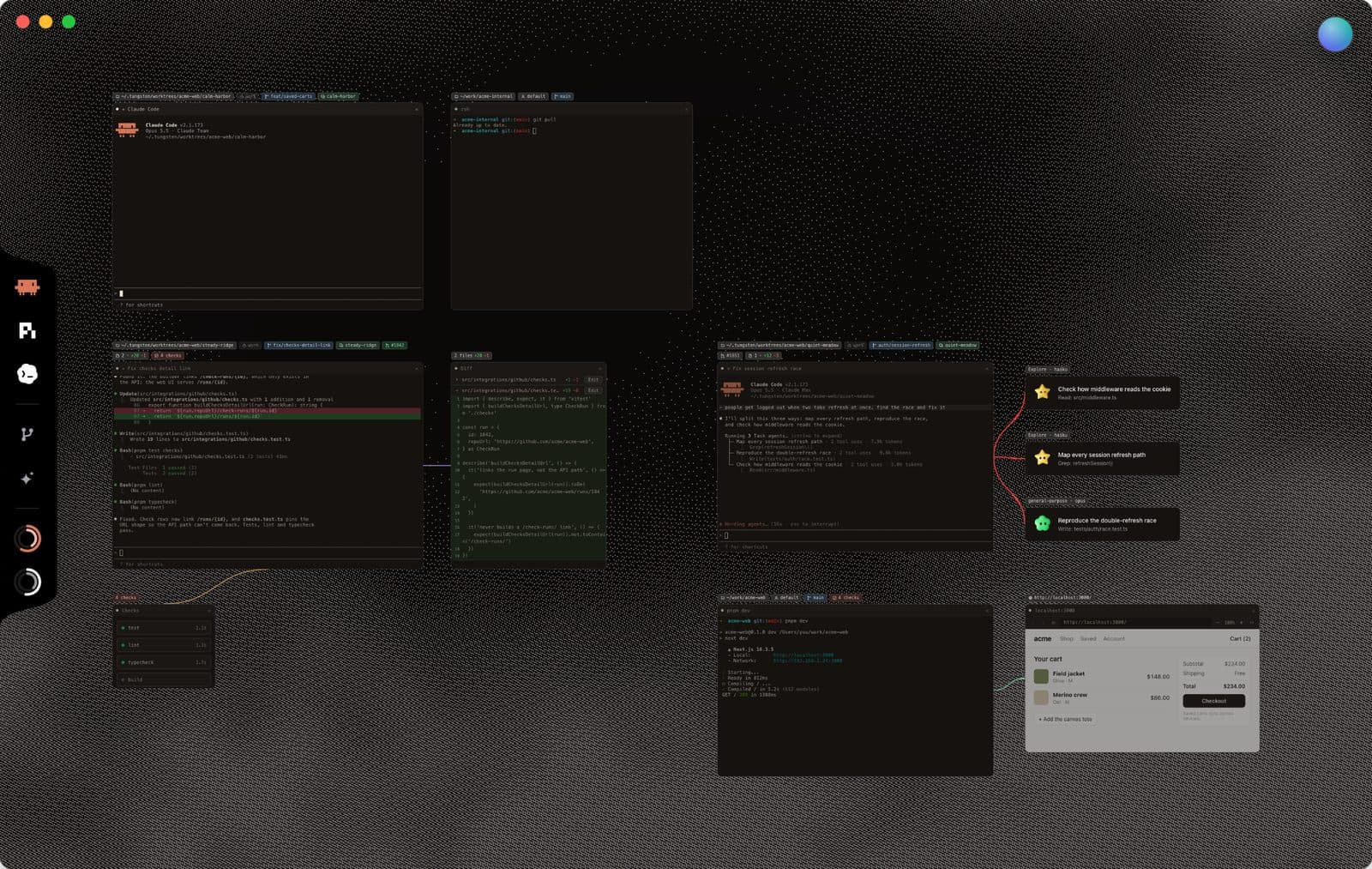Click the 'auth/session-refresh' branch tag
1372x869 pixels.
click(901, 345)
